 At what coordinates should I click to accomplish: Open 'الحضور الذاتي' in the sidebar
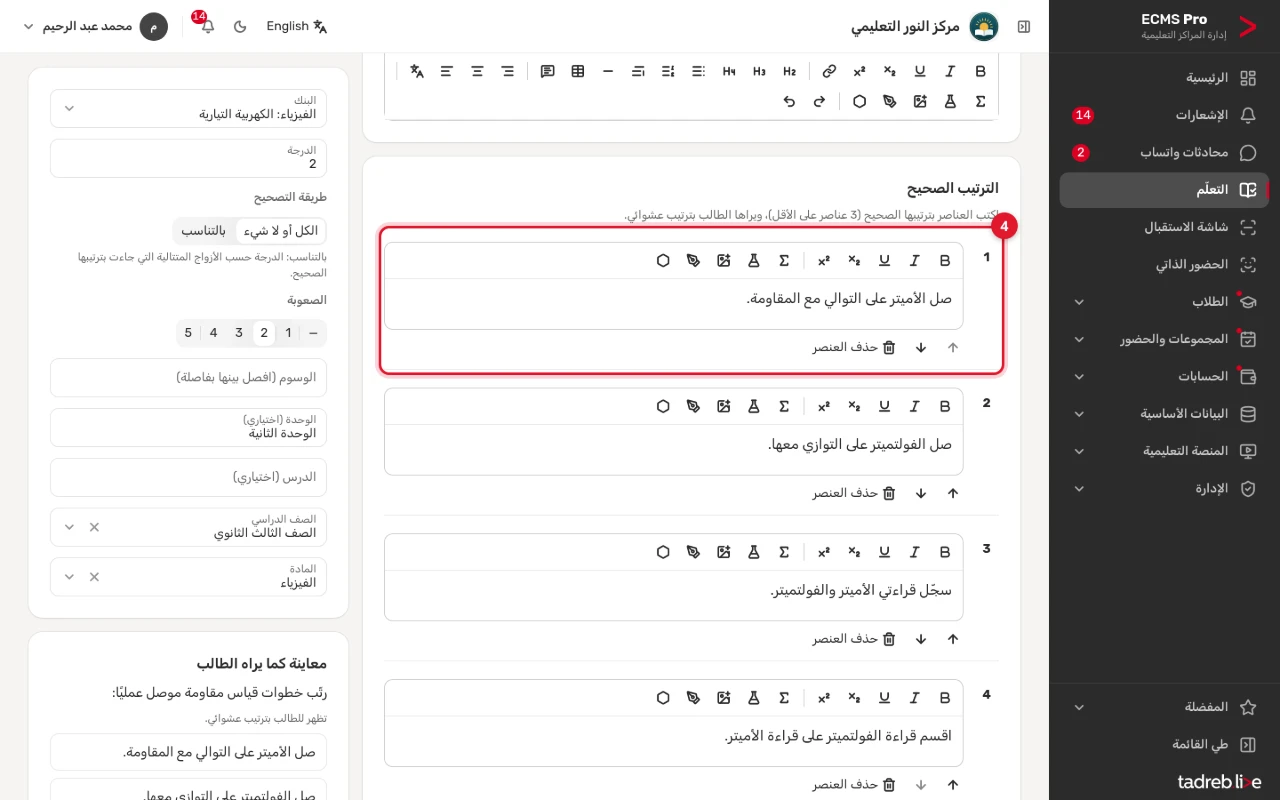pyautogui.click(x=1164, y=265)
